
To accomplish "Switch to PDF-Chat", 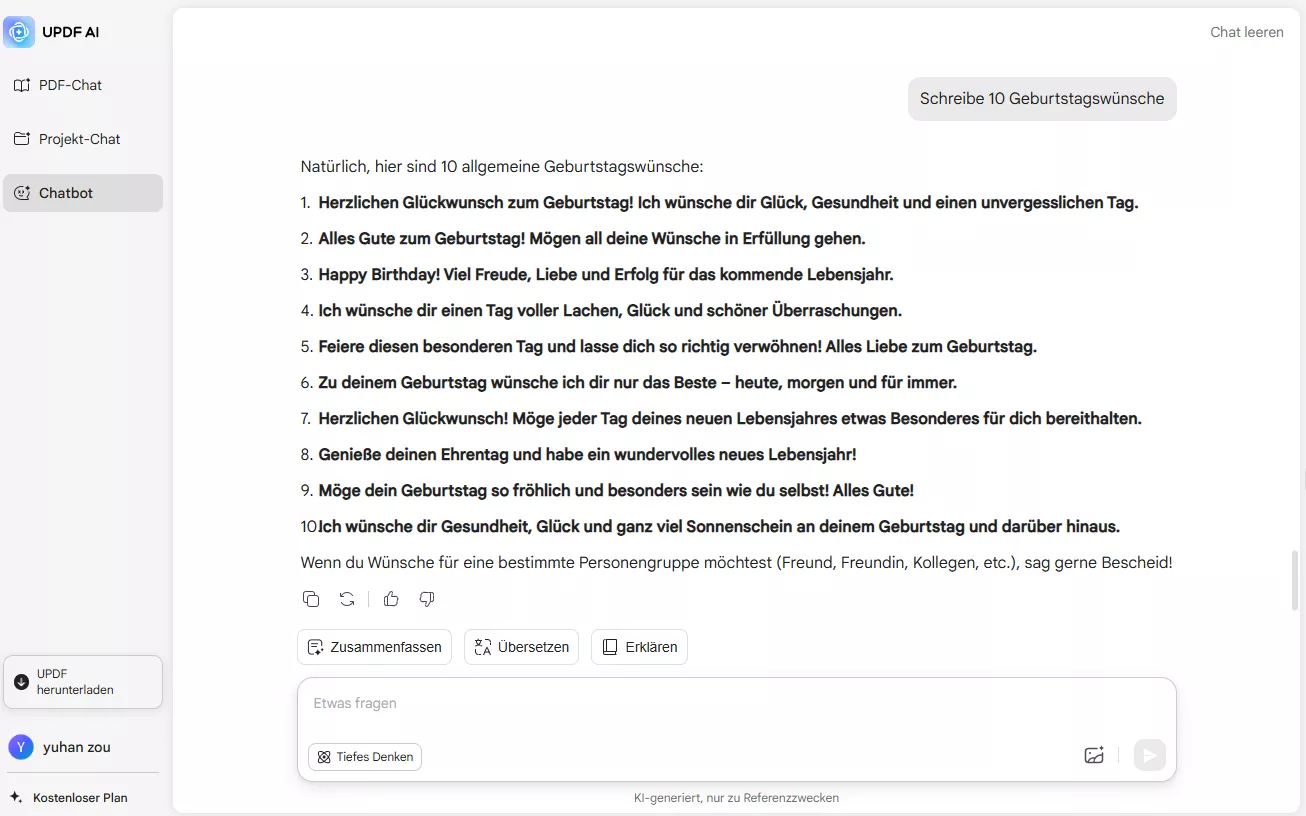I will [70, 85].
